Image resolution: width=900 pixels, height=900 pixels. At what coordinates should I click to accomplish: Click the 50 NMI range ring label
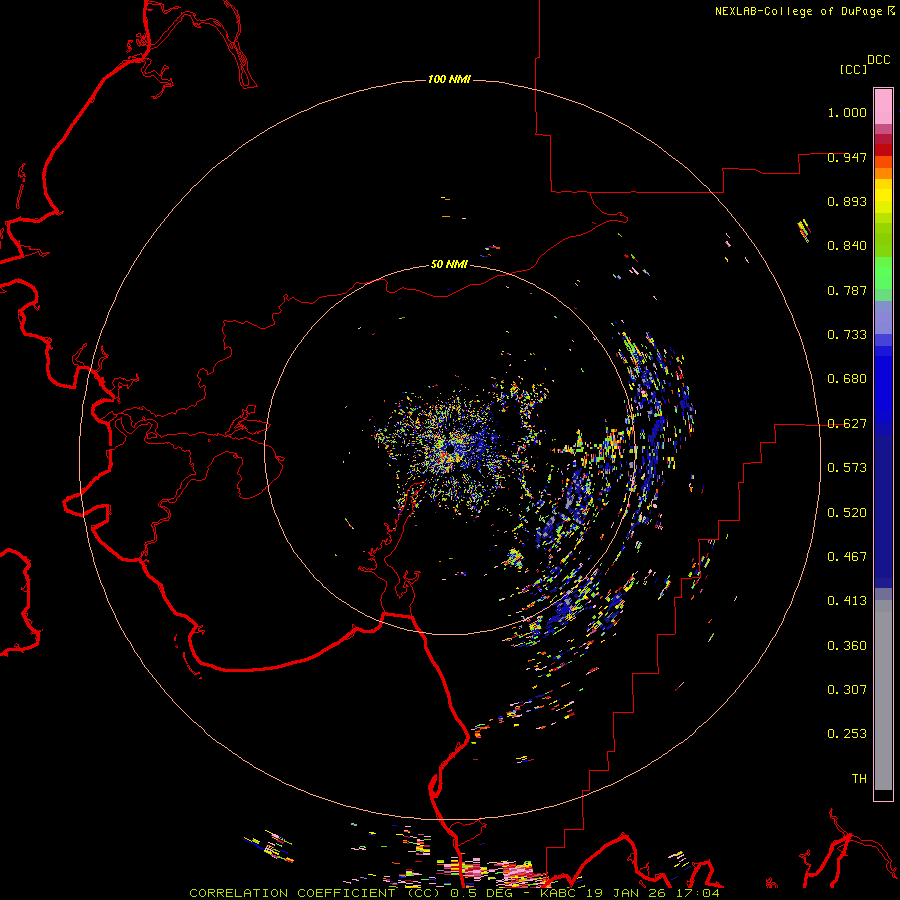coord(449,264)
